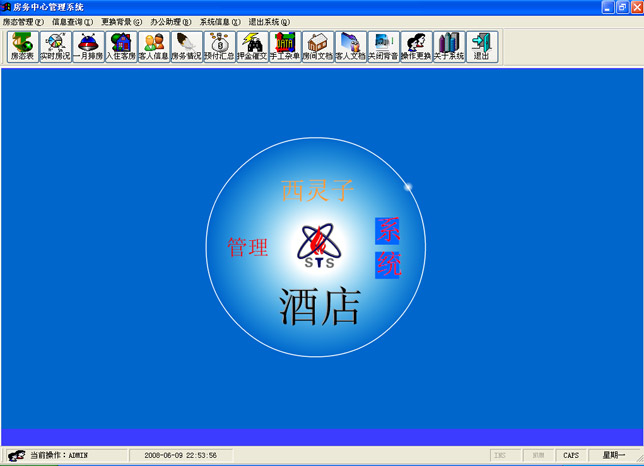This screenshot has width=644, height=466.
Task: Open 预付汇总 prepayment summary
Action: [x=218, y=46]
